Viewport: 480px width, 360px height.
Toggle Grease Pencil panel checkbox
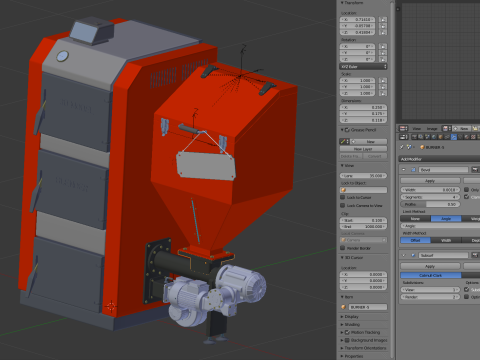[x=347, y=130]
